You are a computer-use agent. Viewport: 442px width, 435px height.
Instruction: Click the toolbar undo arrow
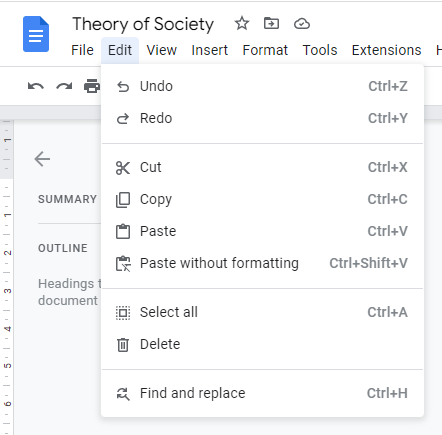point(36,86)
